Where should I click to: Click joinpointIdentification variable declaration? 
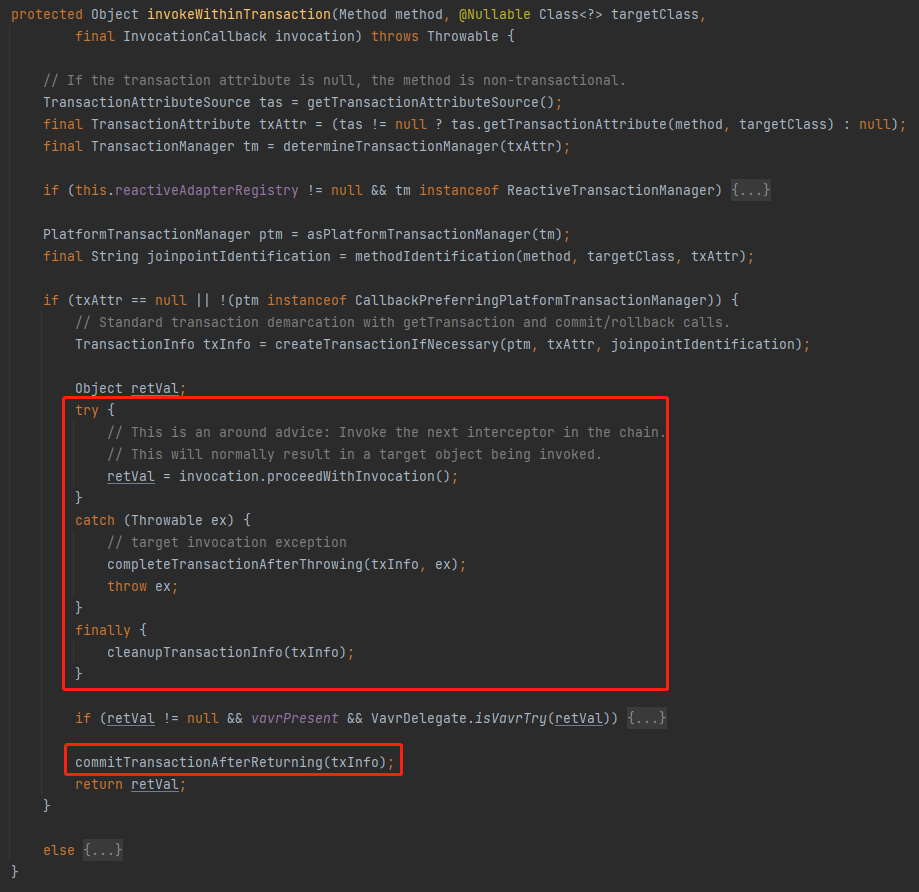click(x=239, y=257)
